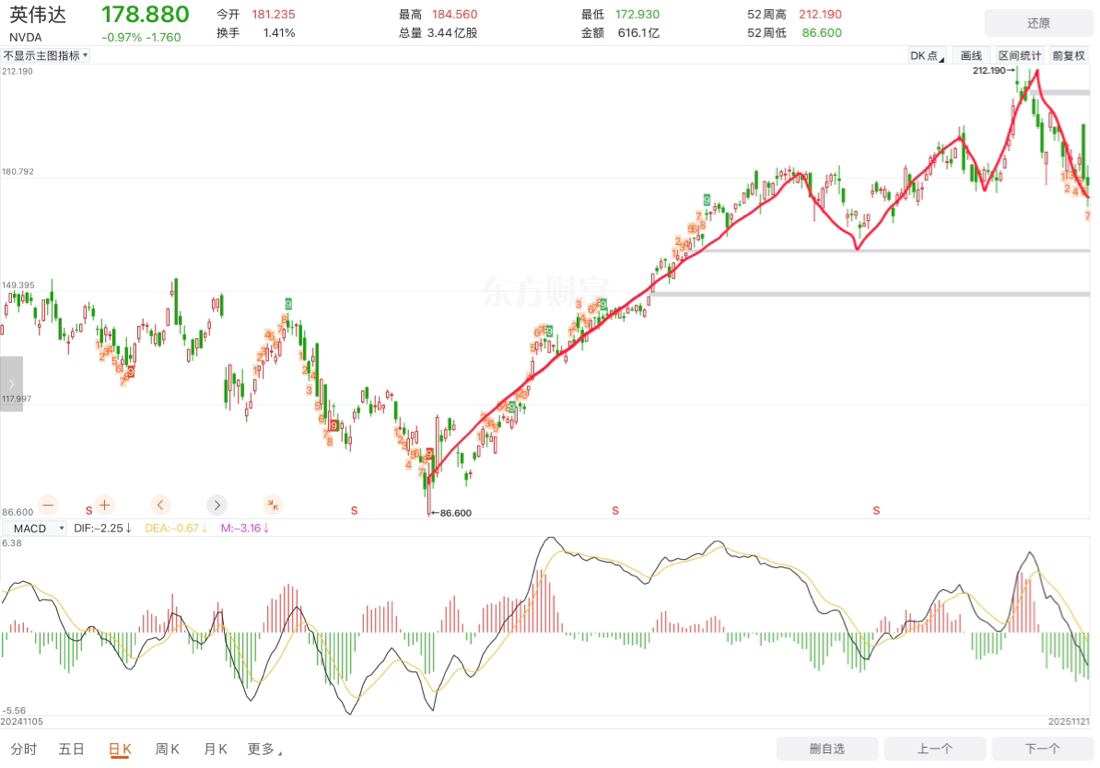
Task: Click the daily high 184.560
Action: pyautogui.click(x=455, y=14)
